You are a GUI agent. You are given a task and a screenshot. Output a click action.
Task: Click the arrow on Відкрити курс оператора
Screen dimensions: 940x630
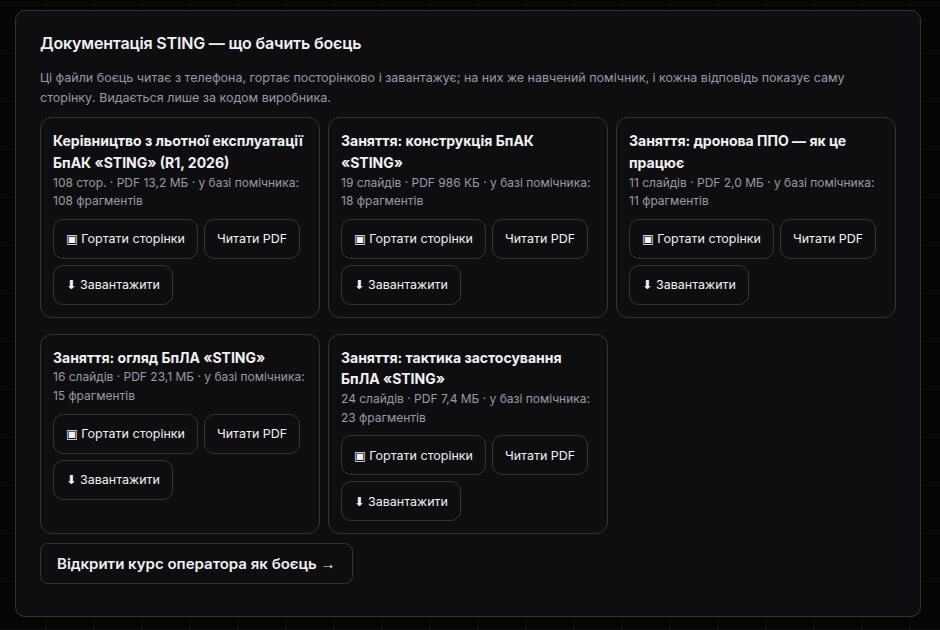click(328, 565)
